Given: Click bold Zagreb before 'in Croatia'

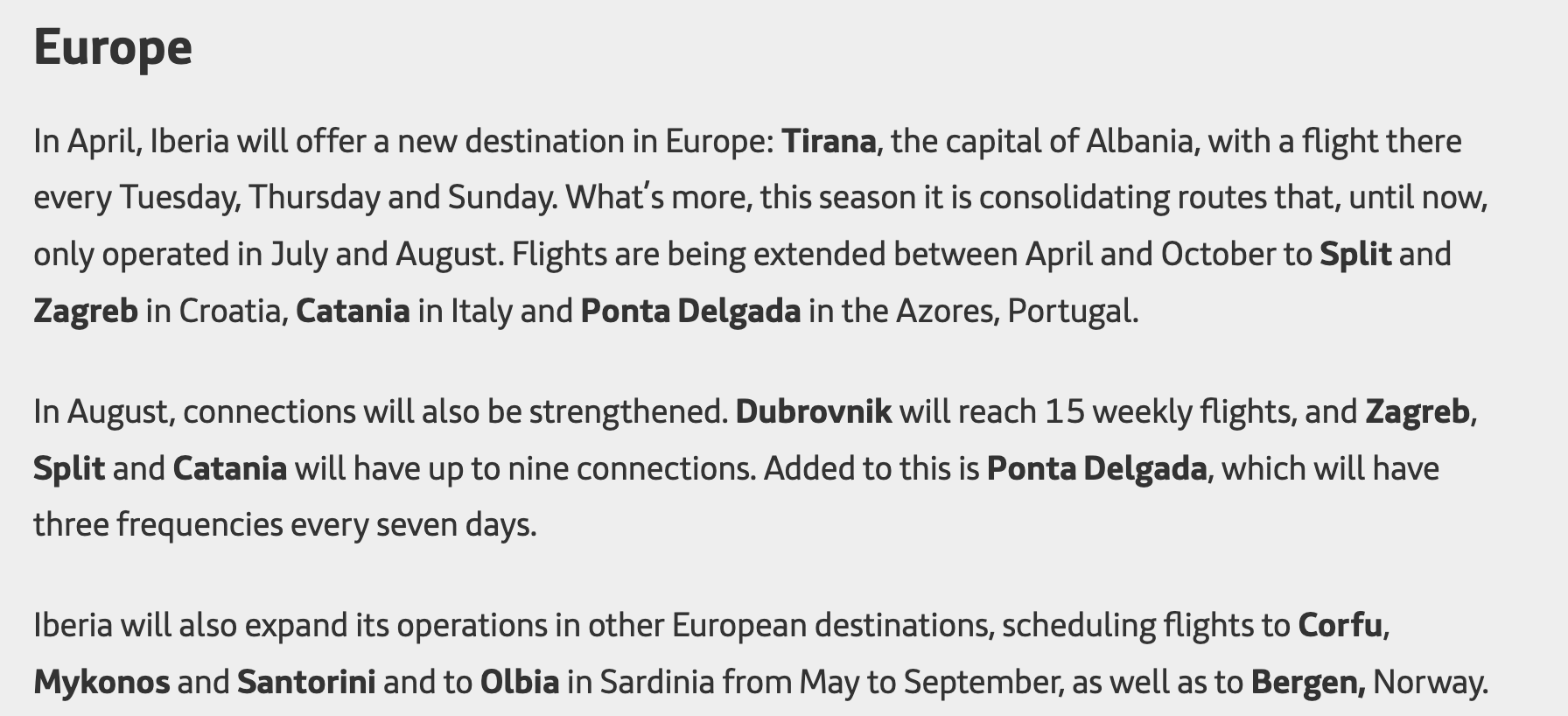Looking at the screenshot, I should 86,311.
